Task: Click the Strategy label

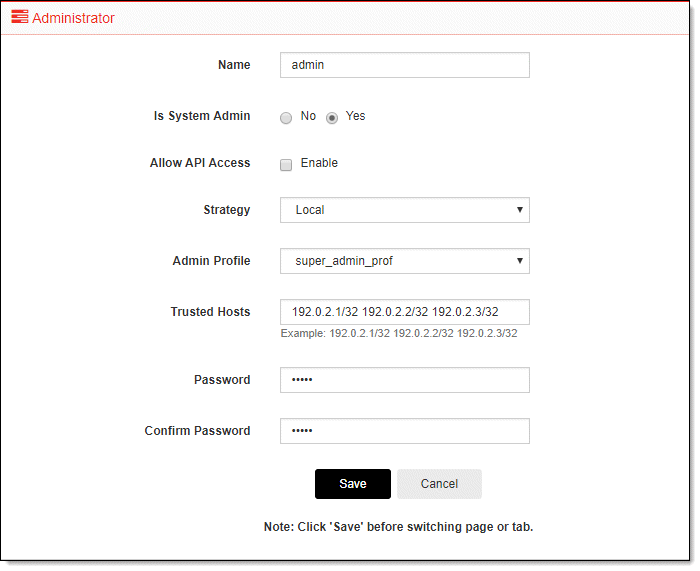Action: 227,210
